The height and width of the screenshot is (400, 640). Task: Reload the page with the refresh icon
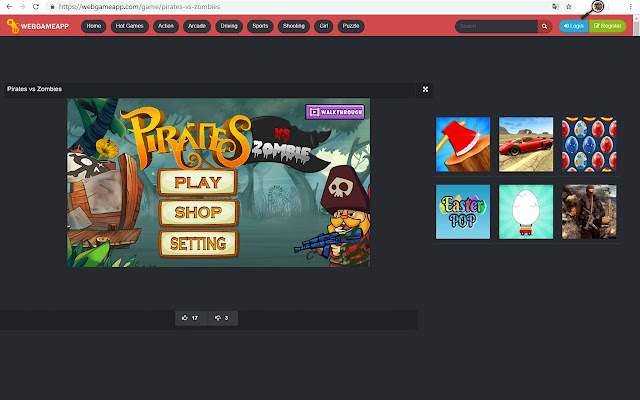tap(36, 7)
